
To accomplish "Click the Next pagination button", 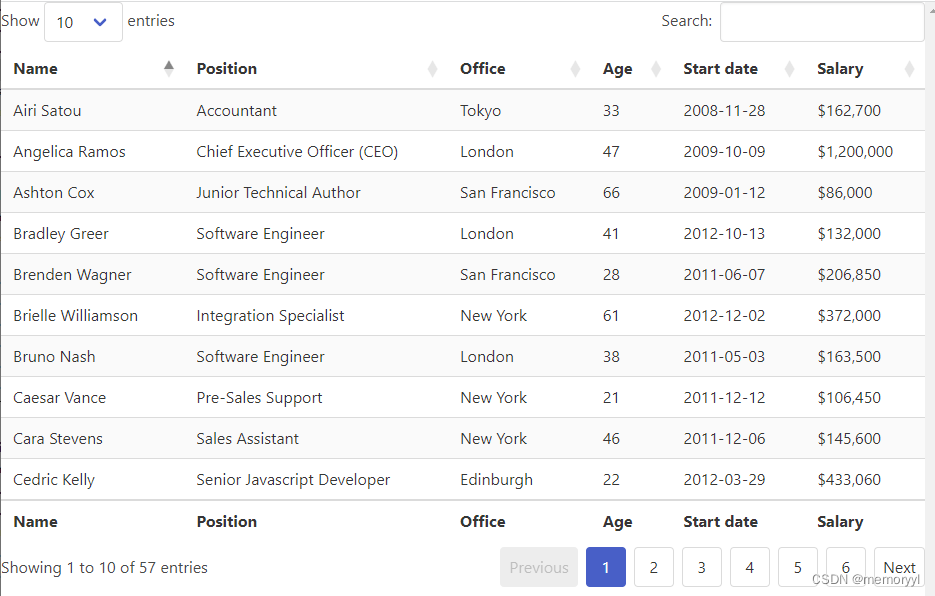I will tap(899, 567).
